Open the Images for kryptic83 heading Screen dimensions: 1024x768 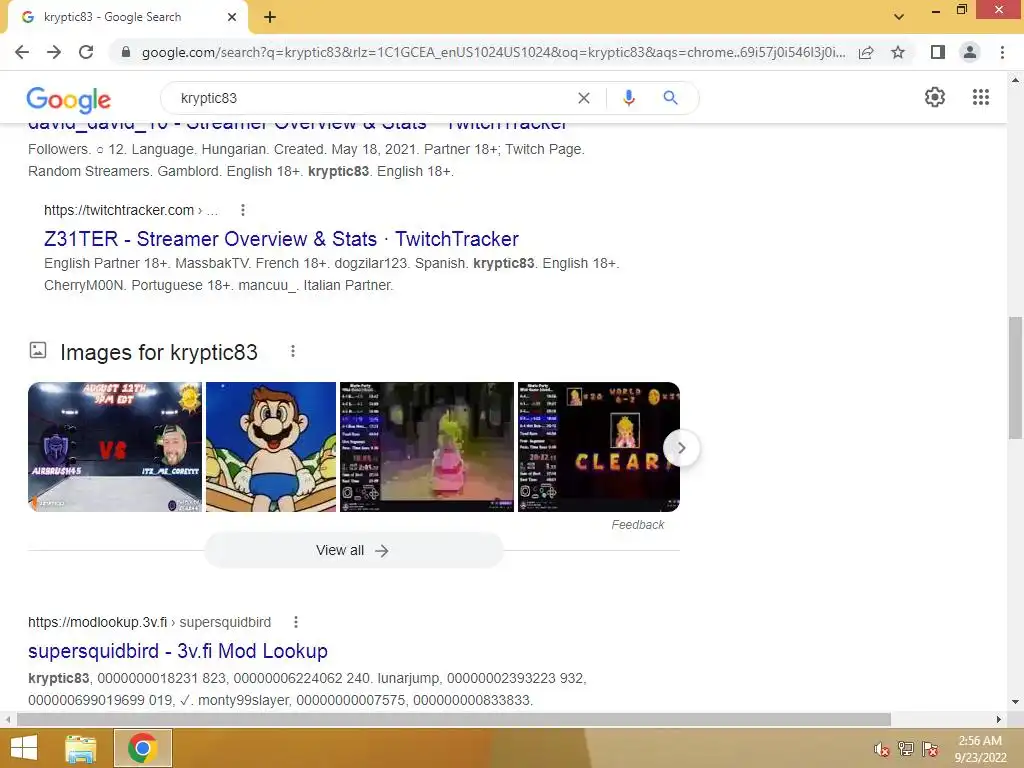coord(159,353)
